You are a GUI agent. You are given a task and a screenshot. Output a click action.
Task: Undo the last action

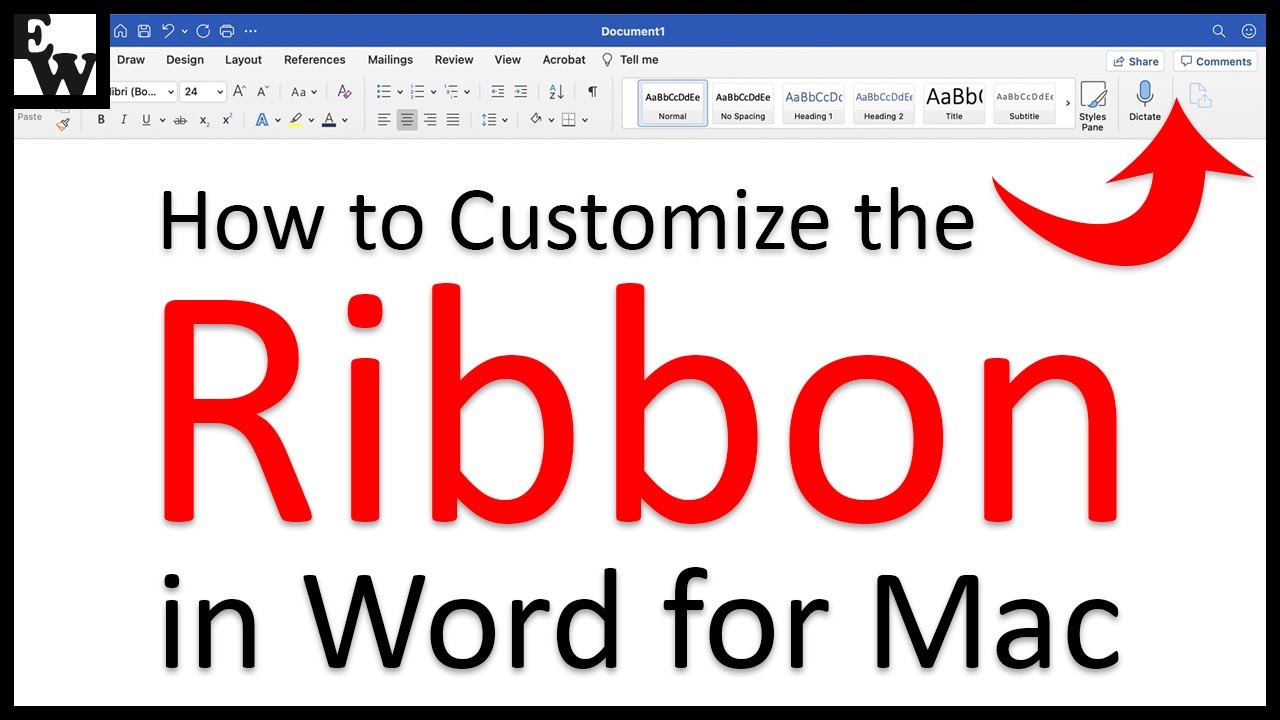(168, 31)
